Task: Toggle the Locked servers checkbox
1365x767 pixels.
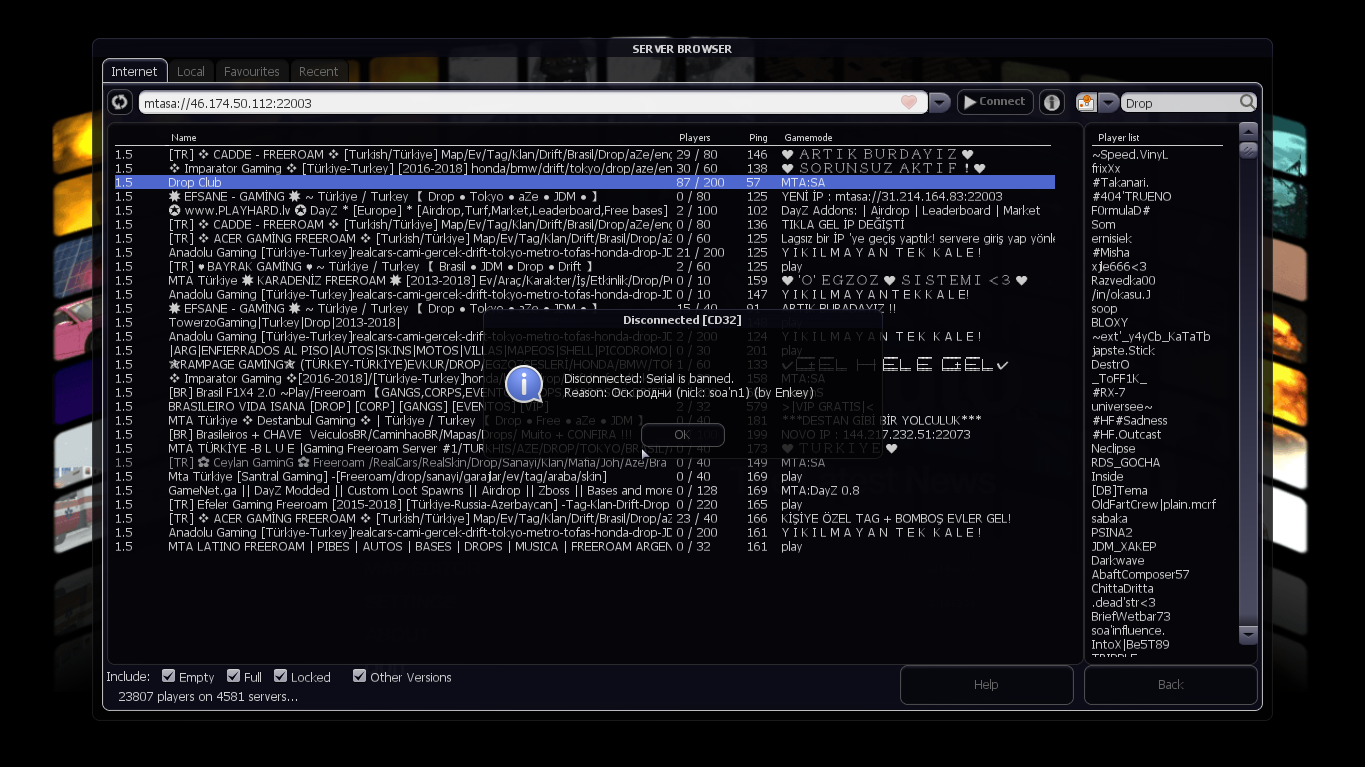Action: (x=280, y=676)
